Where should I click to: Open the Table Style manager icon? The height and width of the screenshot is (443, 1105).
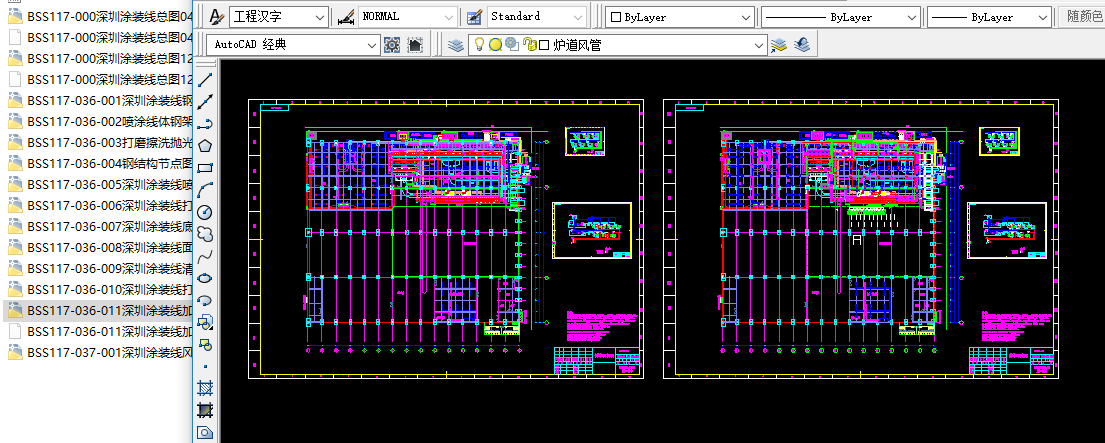pos(474,17)
